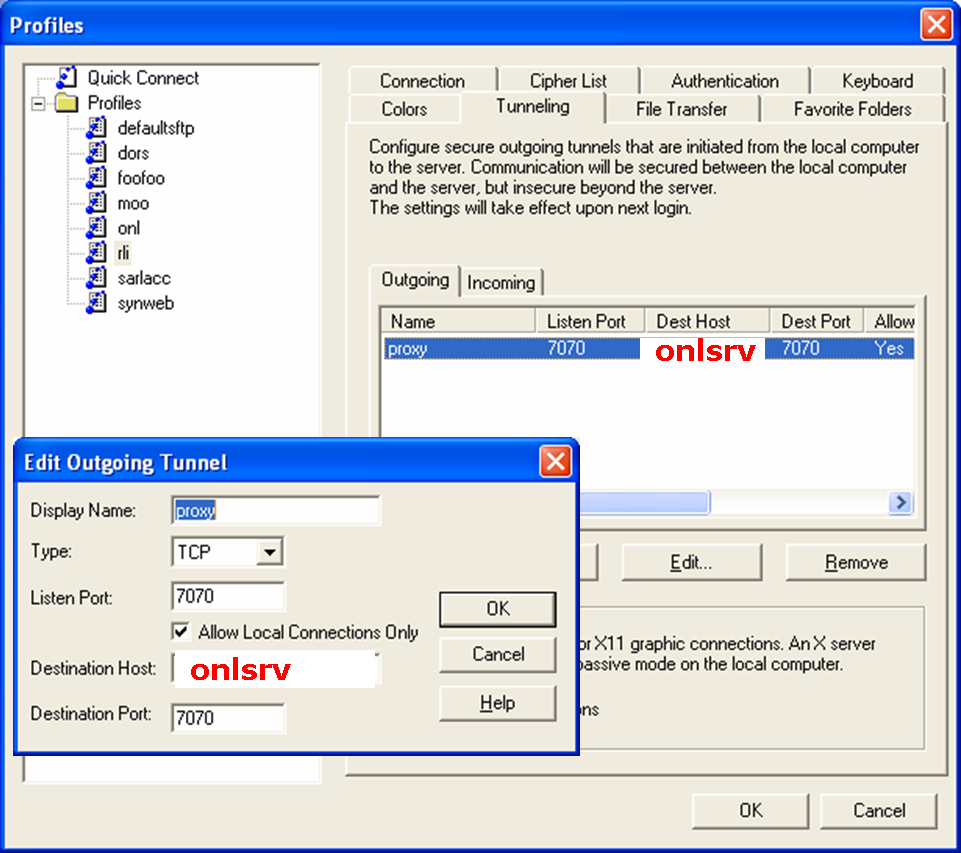Open the Authentication tab
The height and width of the screenshot is (853, 961).
click(x=725, y=81)
